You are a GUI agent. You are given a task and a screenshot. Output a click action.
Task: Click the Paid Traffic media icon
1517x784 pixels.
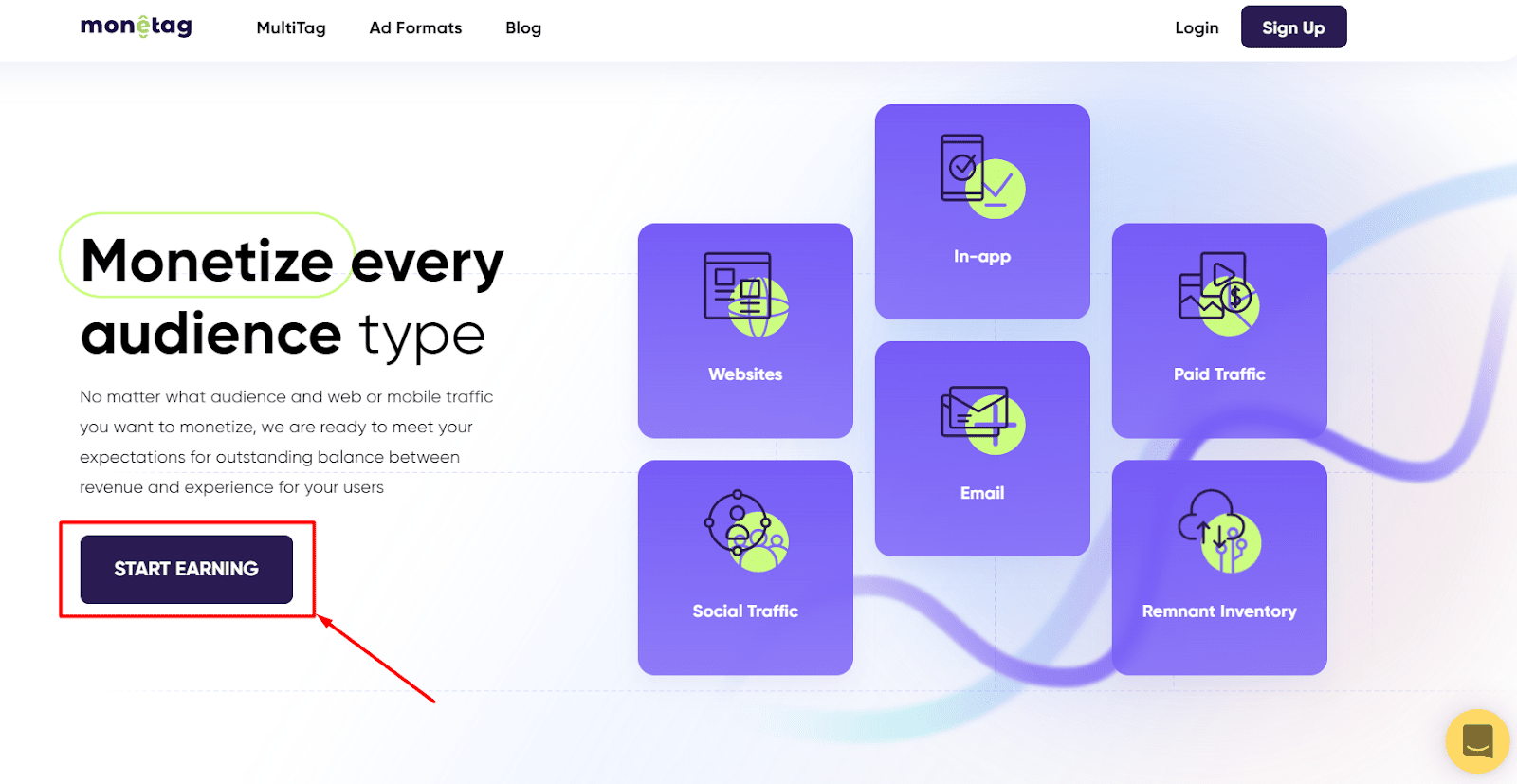point(1219,294)
